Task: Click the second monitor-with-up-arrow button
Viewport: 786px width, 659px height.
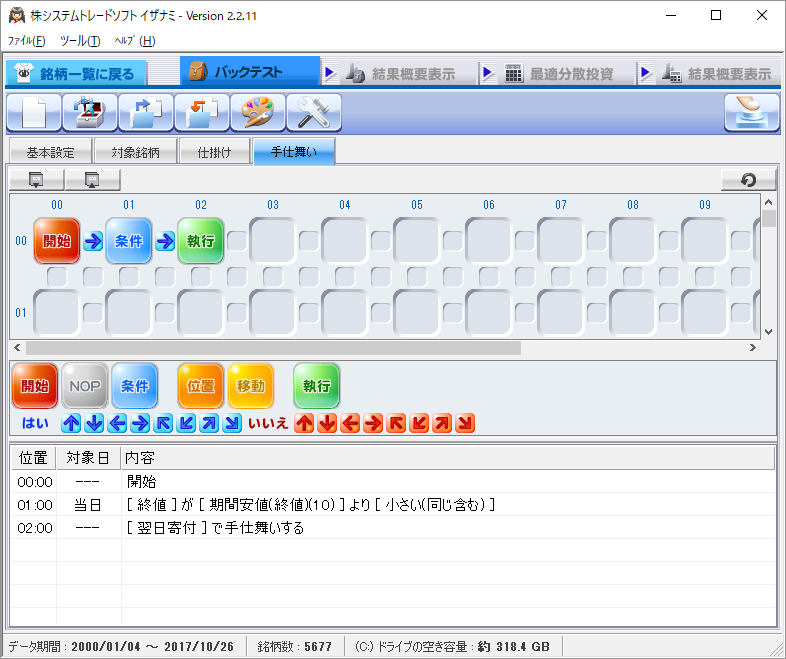Action: pyautogui.click(x=93, y=179)
